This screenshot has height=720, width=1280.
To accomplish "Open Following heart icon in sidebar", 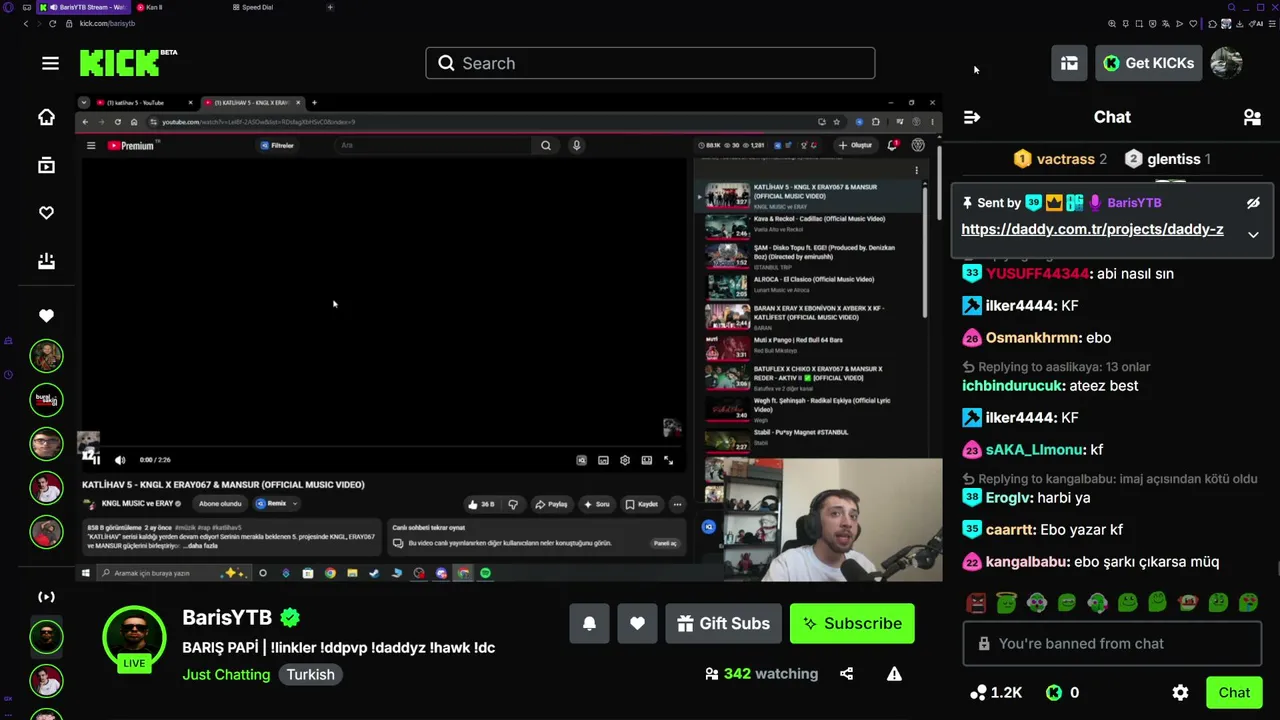I will [x=46, y=213].
